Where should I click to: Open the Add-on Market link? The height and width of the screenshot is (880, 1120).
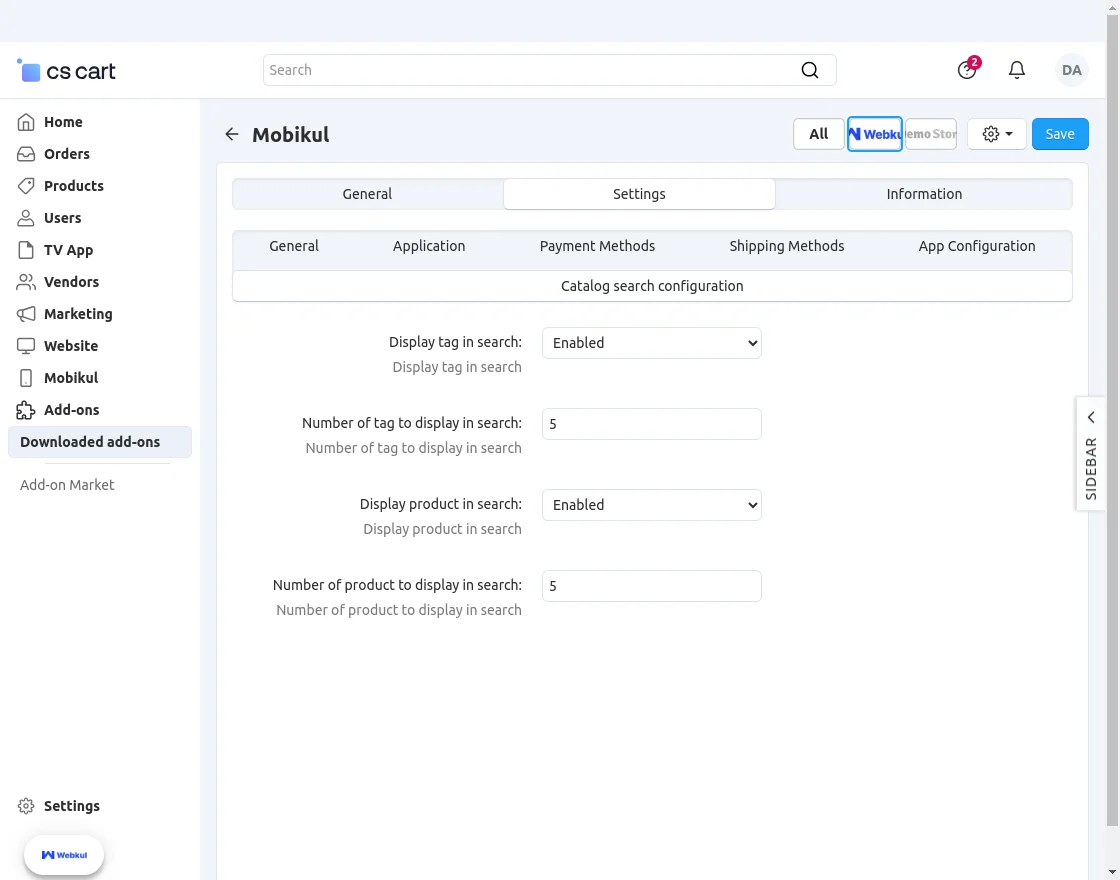pos(67,485)
